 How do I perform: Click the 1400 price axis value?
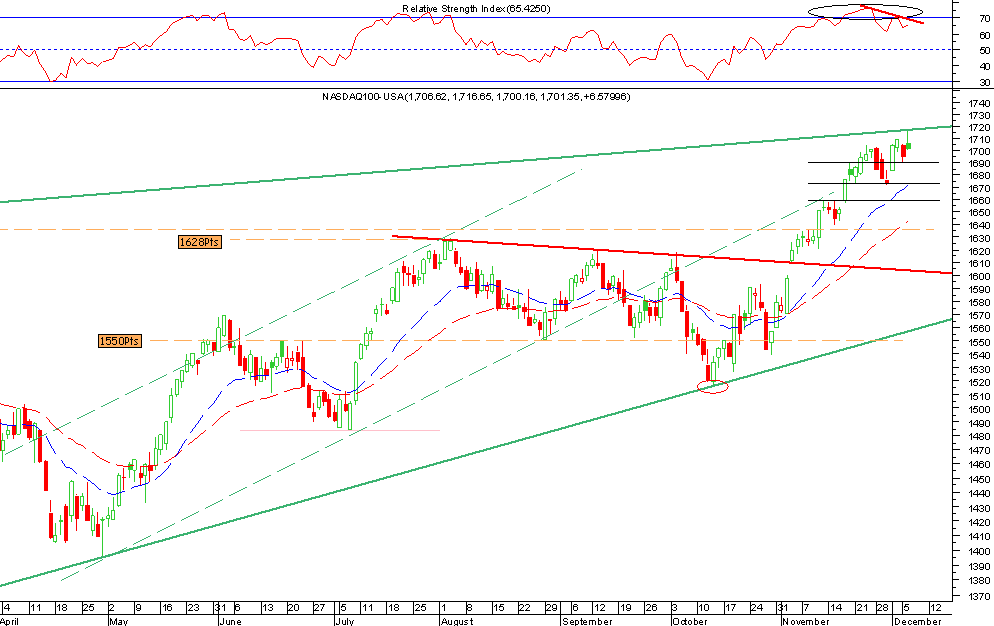coord(979,552)
